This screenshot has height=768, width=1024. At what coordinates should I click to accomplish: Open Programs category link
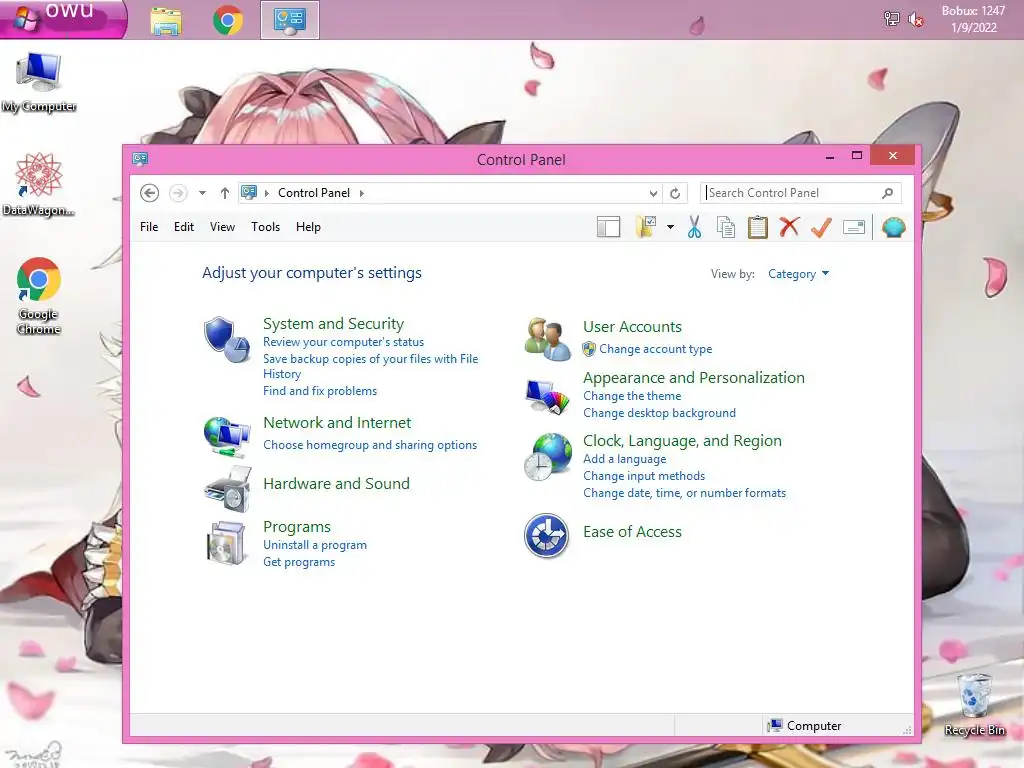[296, 526]
